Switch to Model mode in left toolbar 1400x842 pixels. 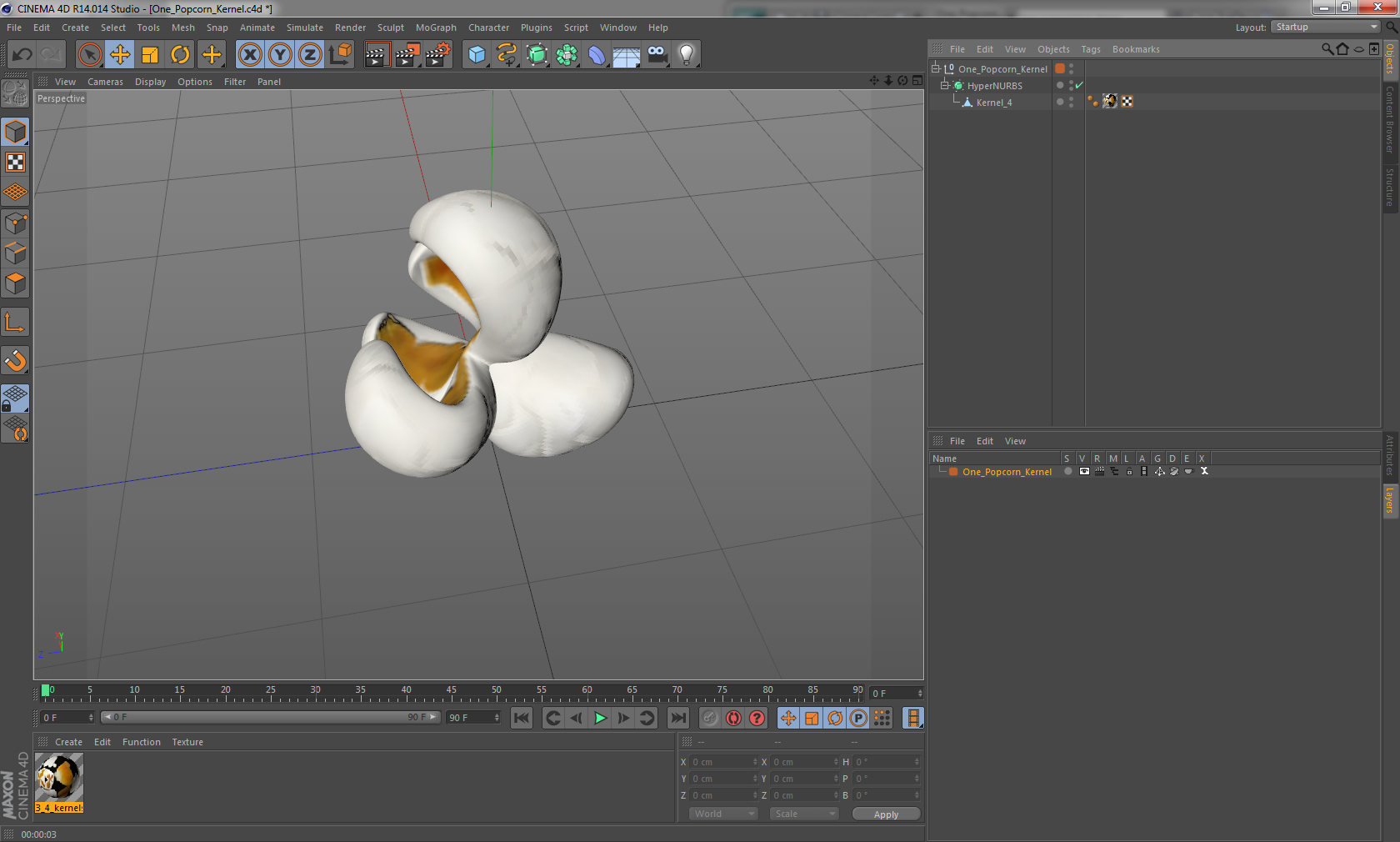pos(15,132)
